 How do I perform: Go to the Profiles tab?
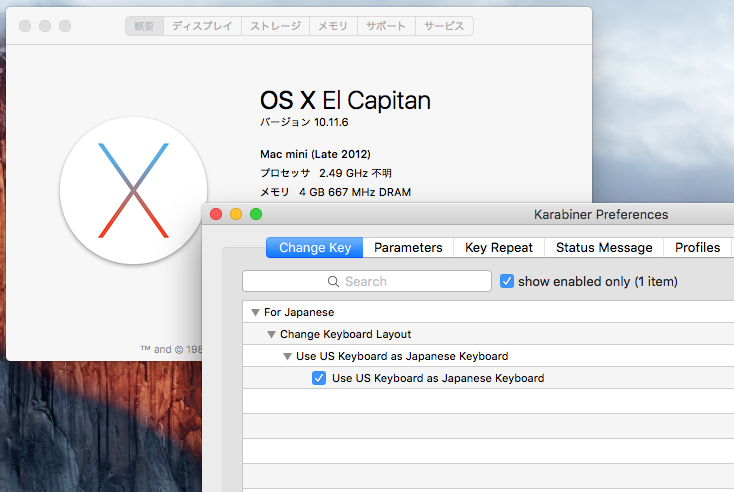(x=697, y=248)
